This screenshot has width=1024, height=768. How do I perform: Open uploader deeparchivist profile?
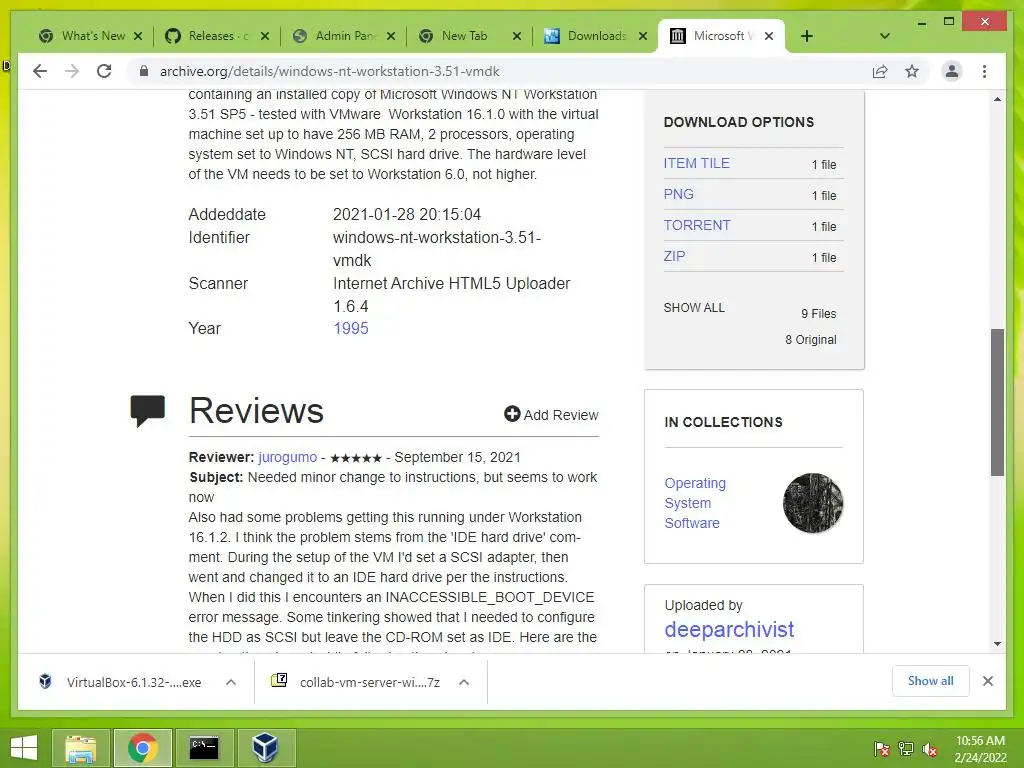[x=729, y=630]
